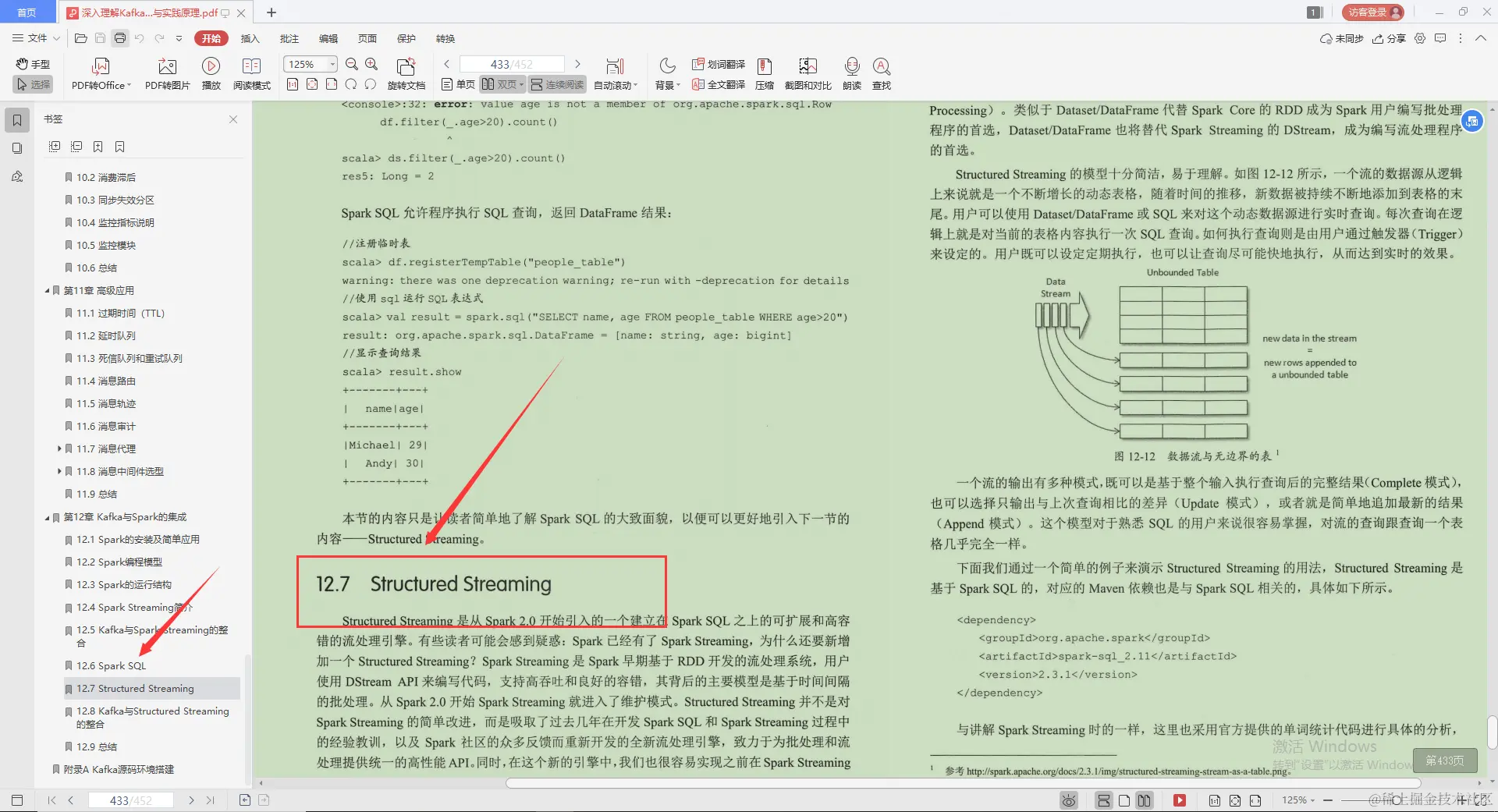Enable eye protection mode in status bar
The height and width of the screenshot is (812, 1498).
(x=1068, y=800)
